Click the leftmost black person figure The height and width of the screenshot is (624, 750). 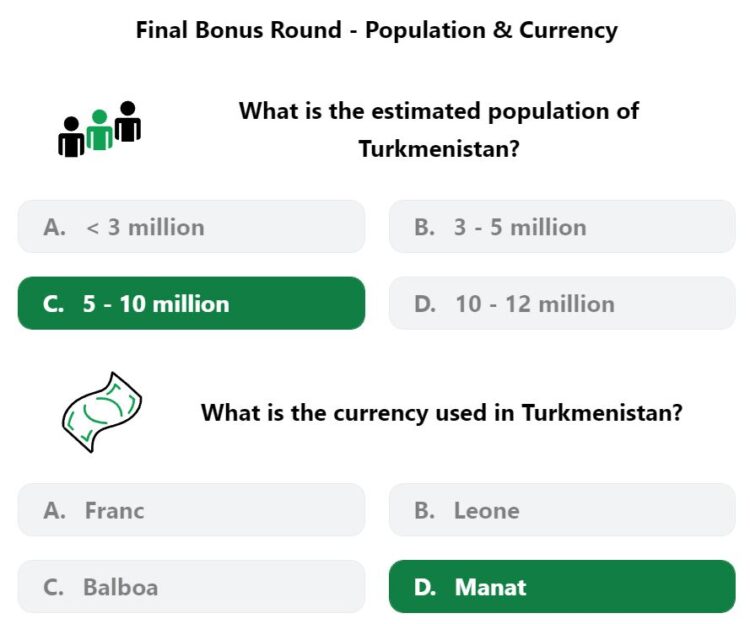coord(71,137)
